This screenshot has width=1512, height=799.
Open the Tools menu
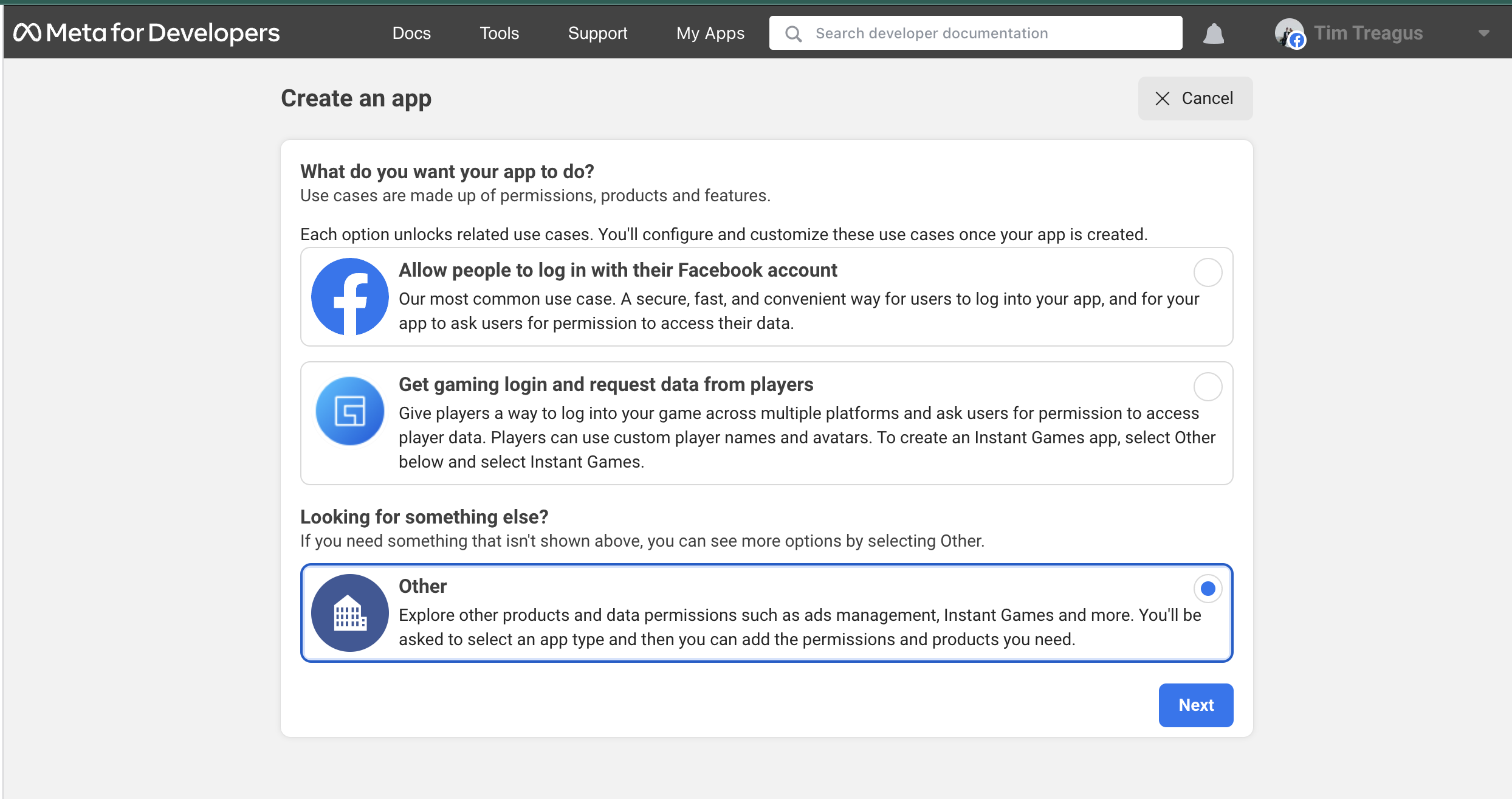[x=499, y=33]
